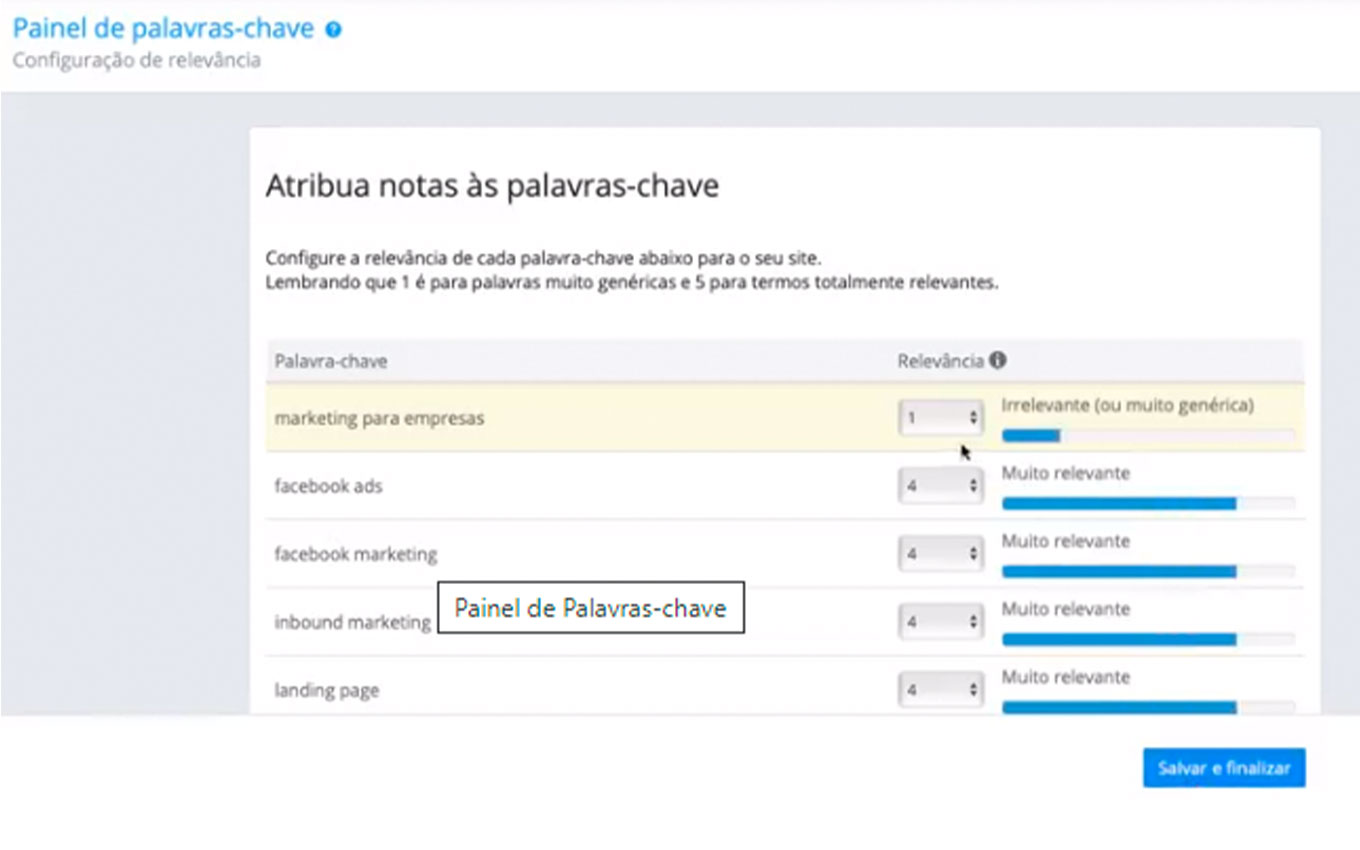Click relevance bar for marketing para empresas
The height and width of the screenshot is (850, 1360).
[1148, 435]
